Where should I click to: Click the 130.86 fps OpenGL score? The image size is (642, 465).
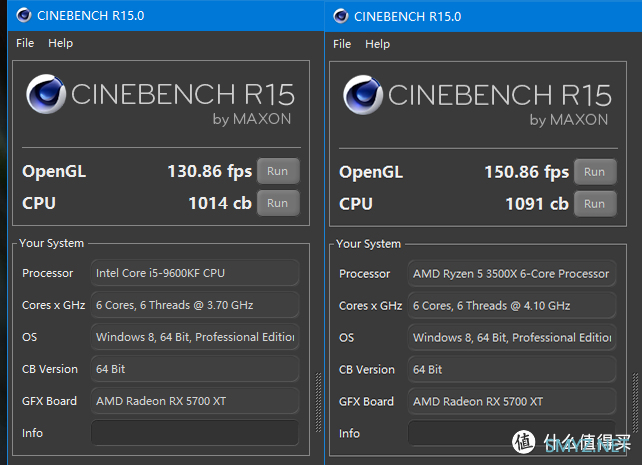tap(210, 172)
